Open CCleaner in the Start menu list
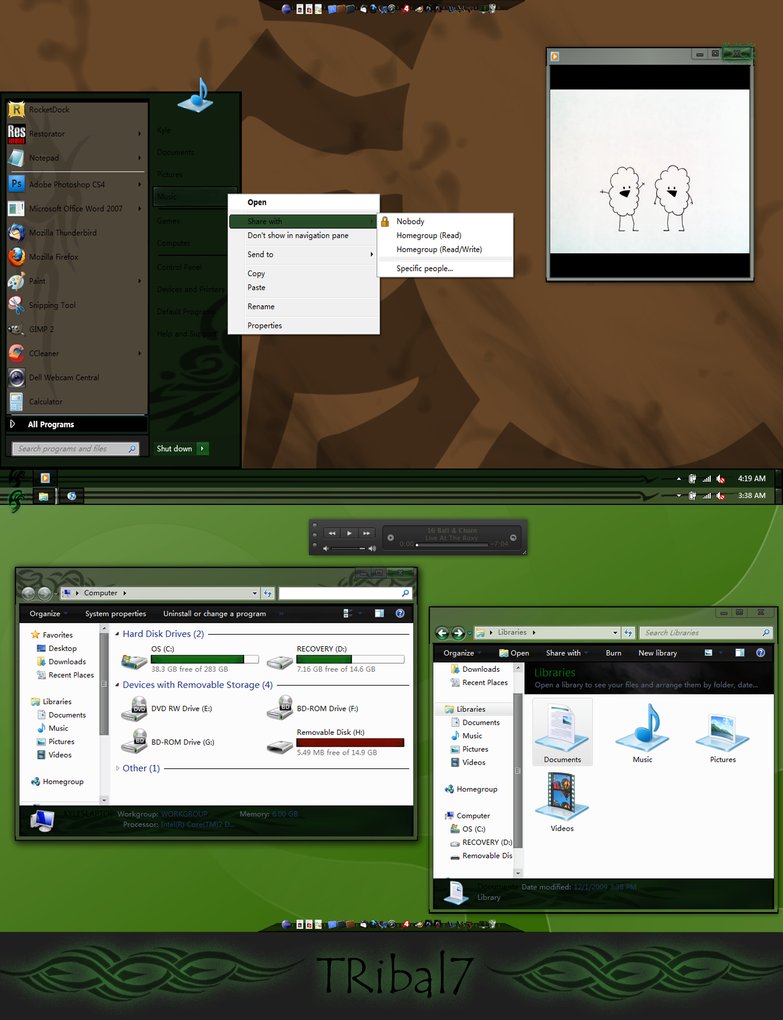Image resolution: width=783 pixels, height=1020 pixels. (x=43, y=353)
